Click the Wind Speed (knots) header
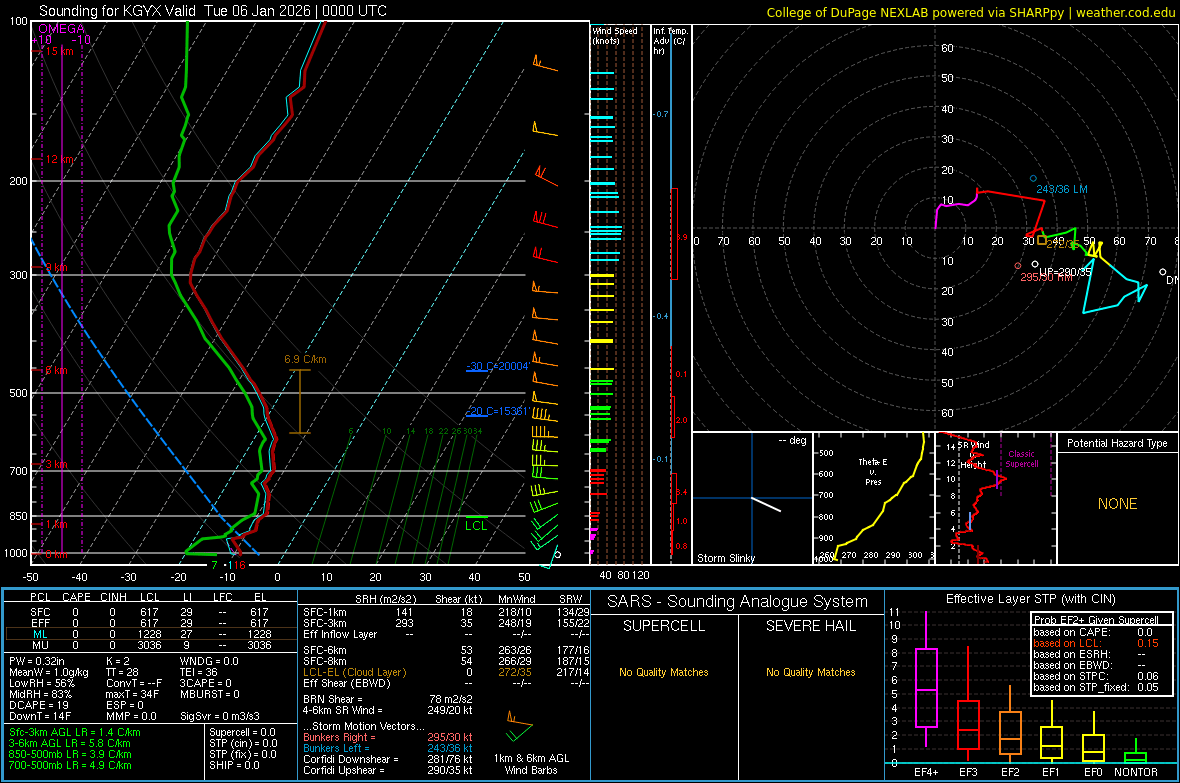Screen dimensions: 1180x783 (614, 35)
